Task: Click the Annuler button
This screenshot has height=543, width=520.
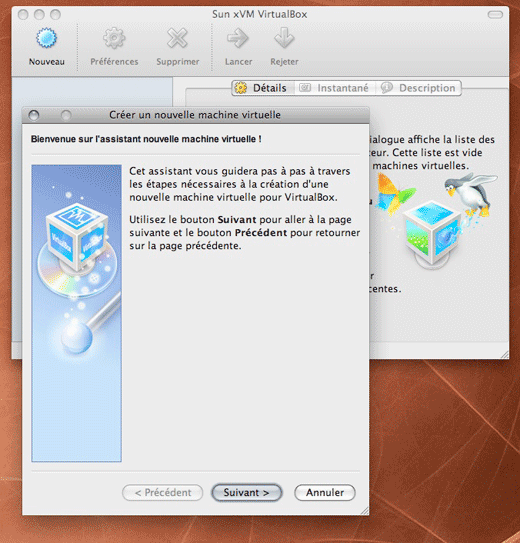Action: (x=325, y=492)
